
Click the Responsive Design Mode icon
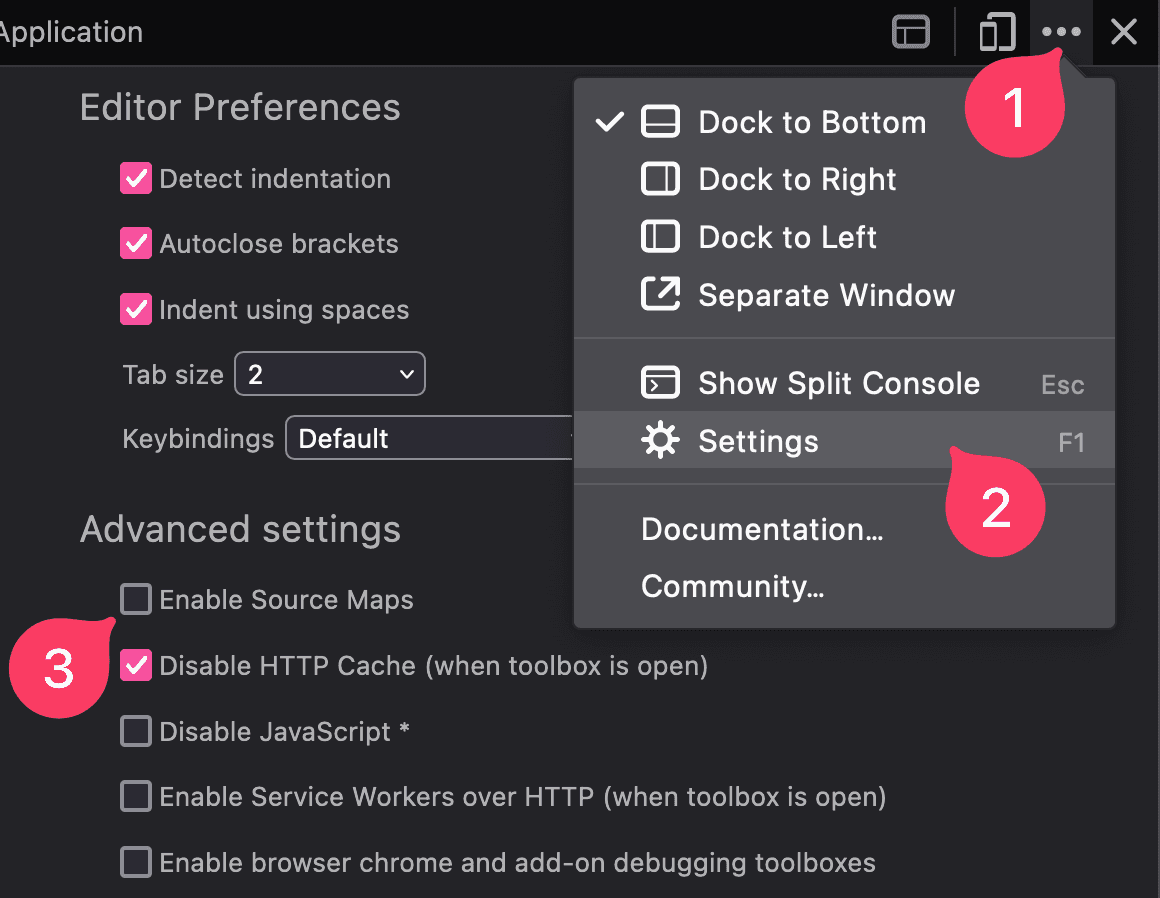(x=995, y=31)
